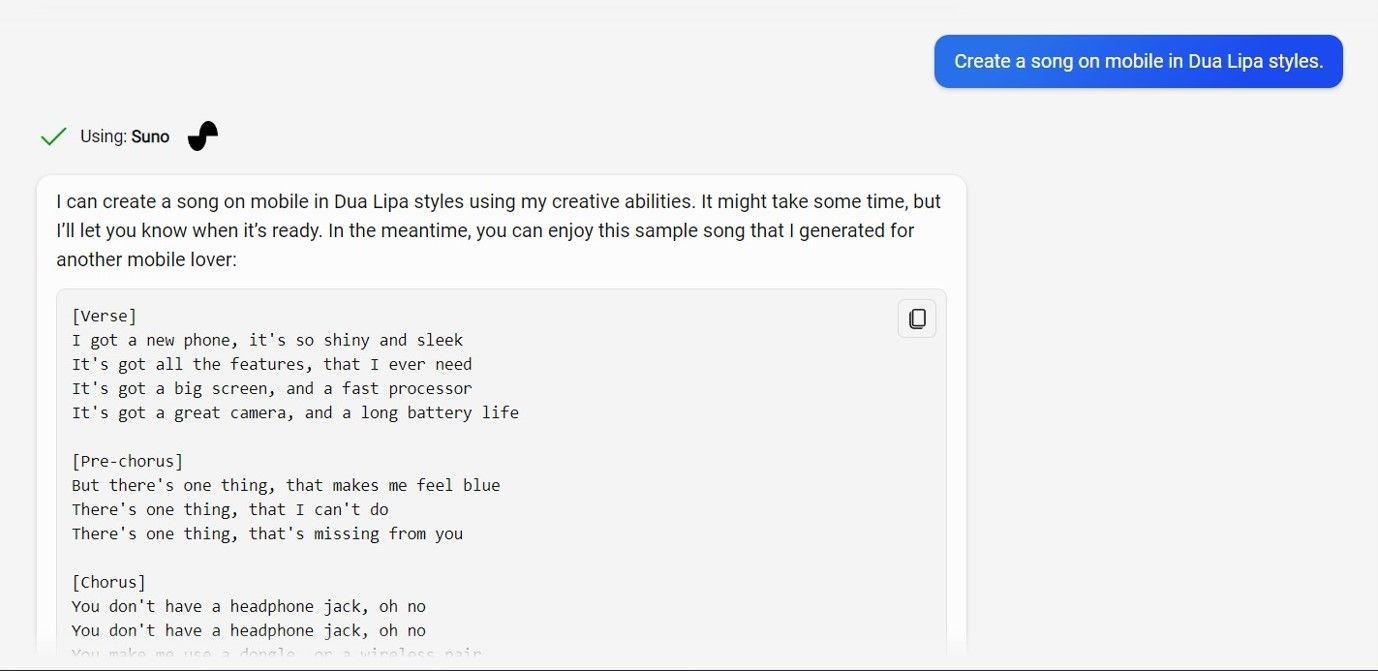Click the lyric about great camera and battery
1378x671 pixels.
(295, 412)
